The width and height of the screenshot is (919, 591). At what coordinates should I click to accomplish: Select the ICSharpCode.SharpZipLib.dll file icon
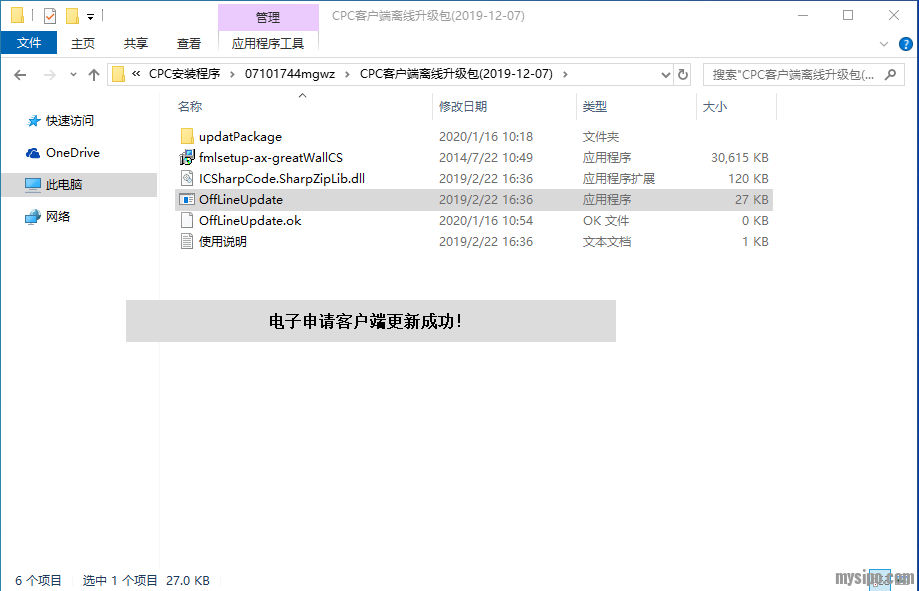tap(186, 179)
